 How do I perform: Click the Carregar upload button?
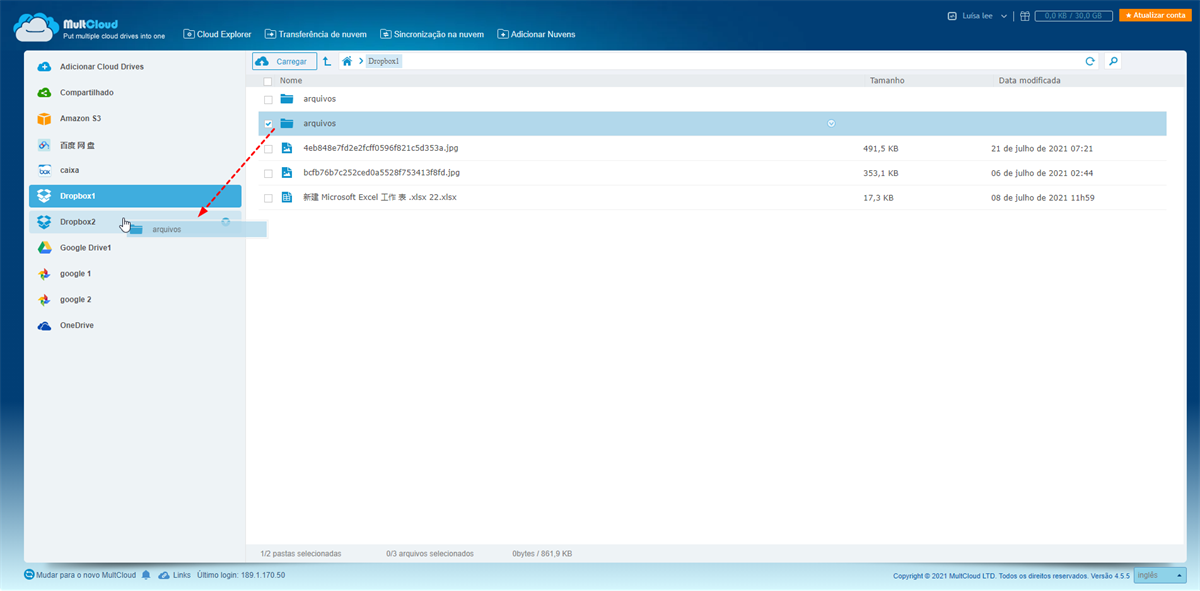point(284,61)
